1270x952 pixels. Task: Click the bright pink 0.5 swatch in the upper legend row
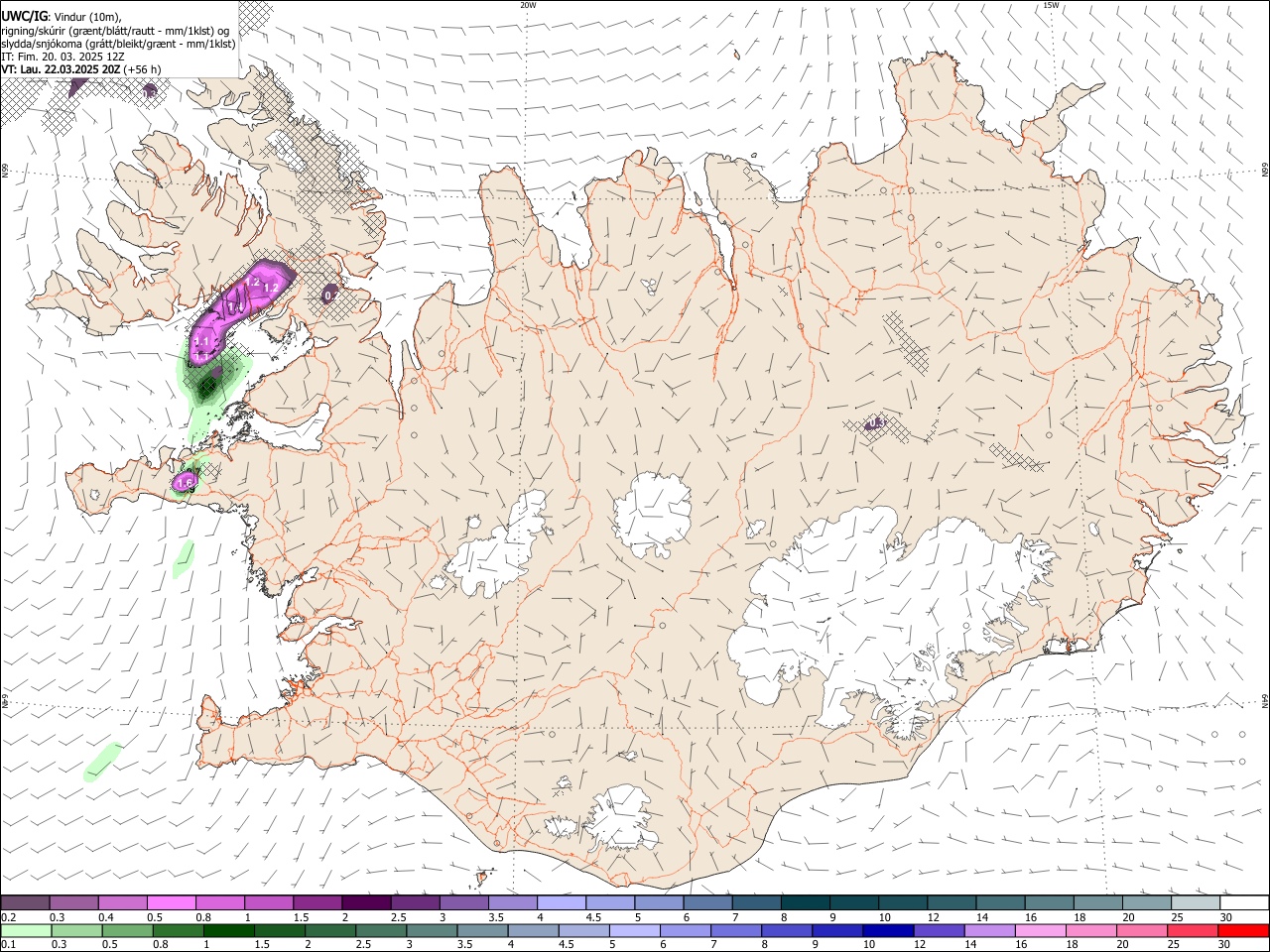coord(171,903)
